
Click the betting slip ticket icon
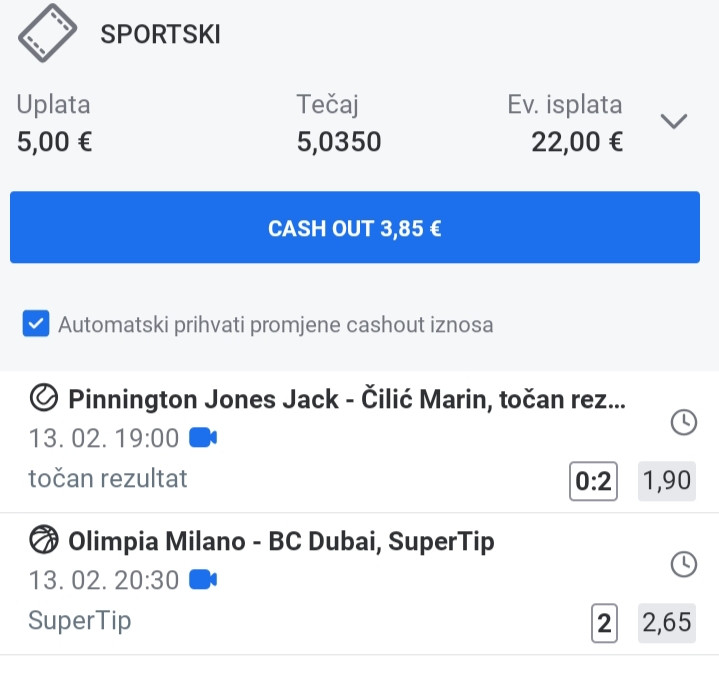(x=47, y=33)
